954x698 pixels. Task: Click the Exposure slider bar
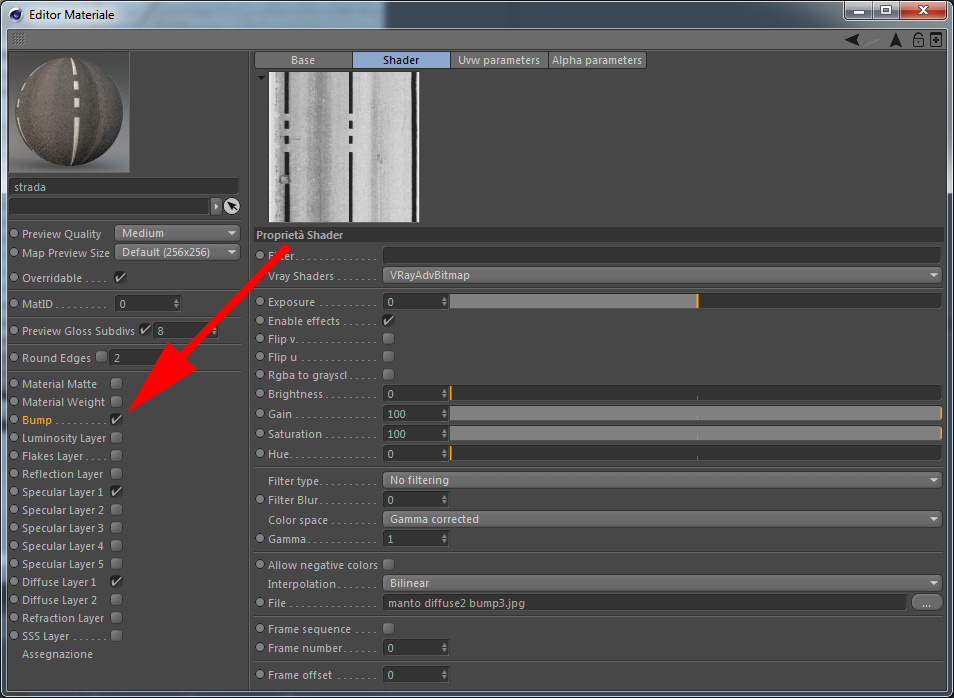(x=695, y=301)
